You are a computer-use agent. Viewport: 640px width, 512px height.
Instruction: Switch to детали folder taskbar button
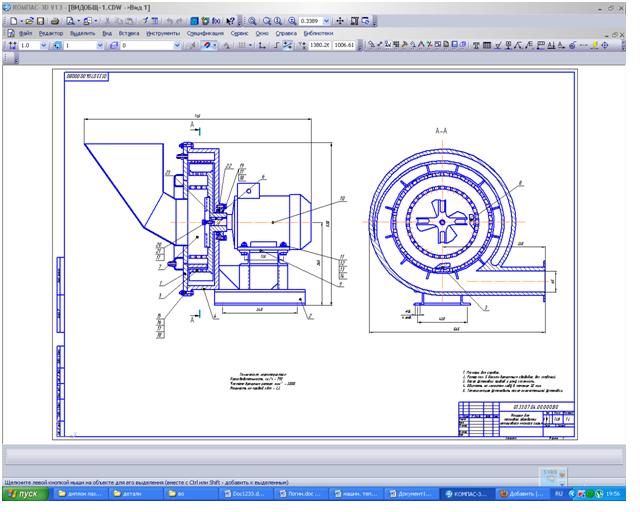coord(136,494)
